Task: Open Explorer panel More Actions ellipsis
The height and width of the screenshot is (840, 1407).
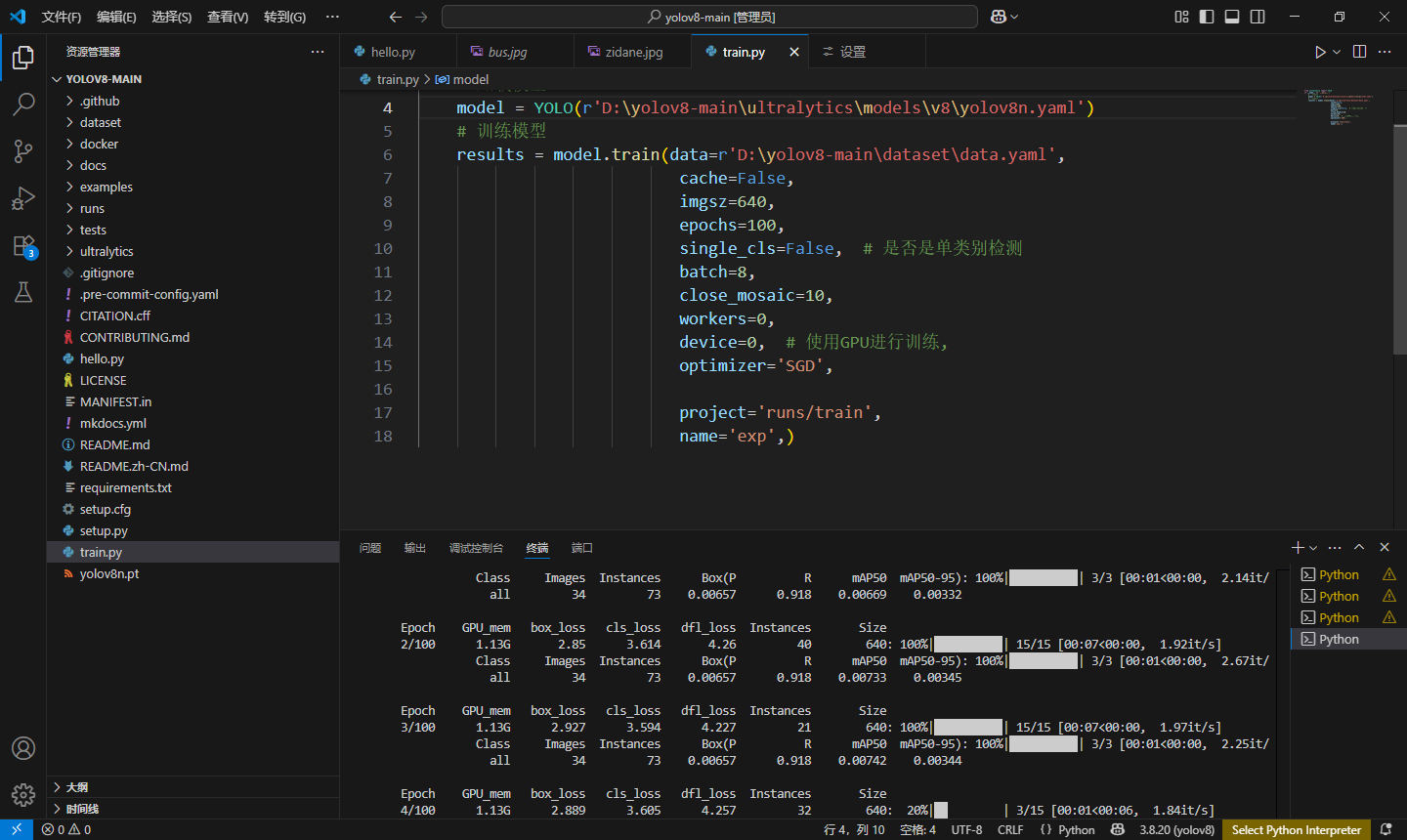Action: point(318,52)
